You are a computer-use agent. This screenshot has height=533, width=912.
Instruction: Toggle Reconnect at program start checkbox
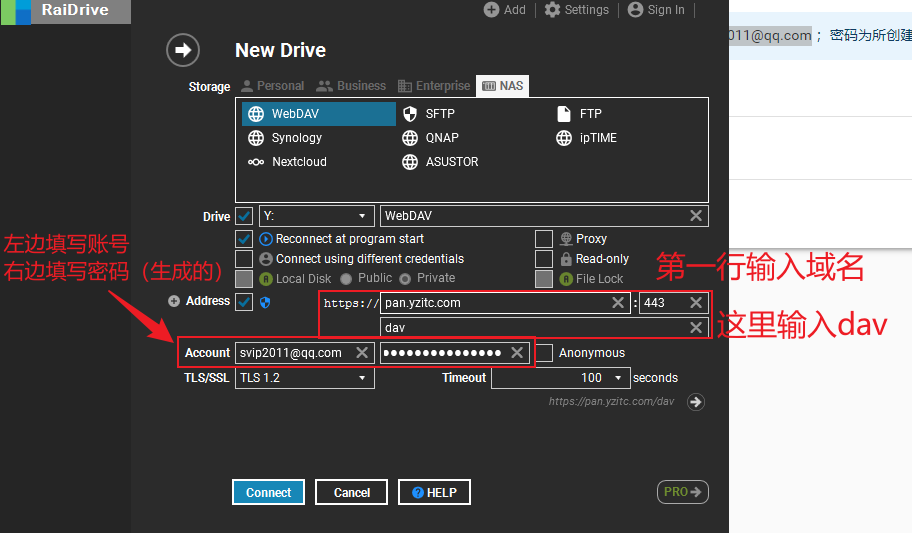coord(244,239)
